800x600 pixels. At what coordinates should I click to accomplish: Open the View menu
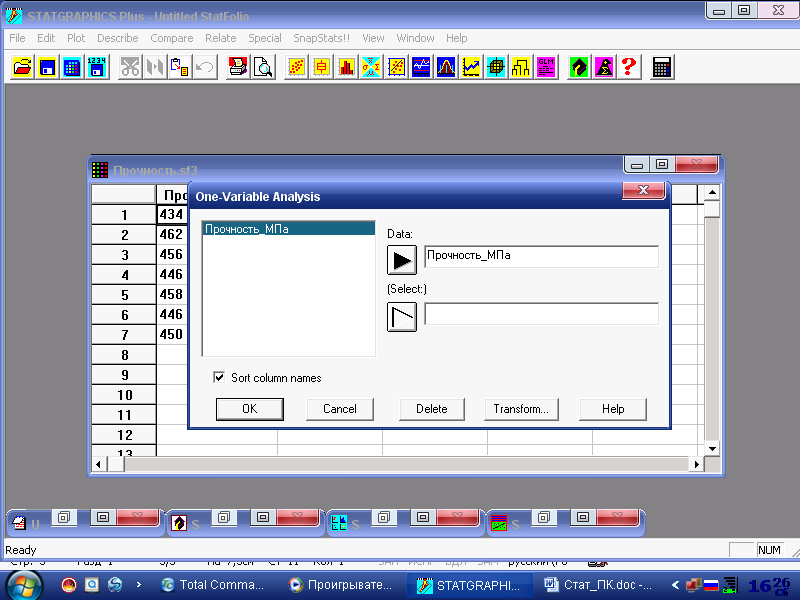373,38
